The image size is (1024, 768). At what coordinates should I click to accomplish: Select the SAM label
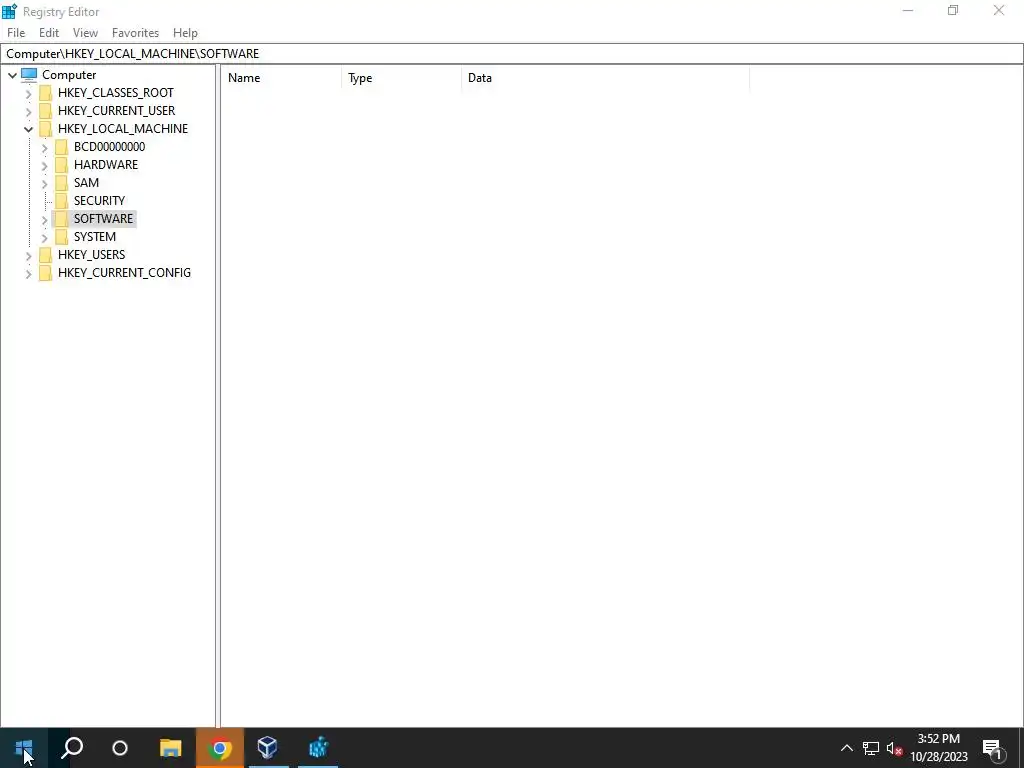coord(86,182)
